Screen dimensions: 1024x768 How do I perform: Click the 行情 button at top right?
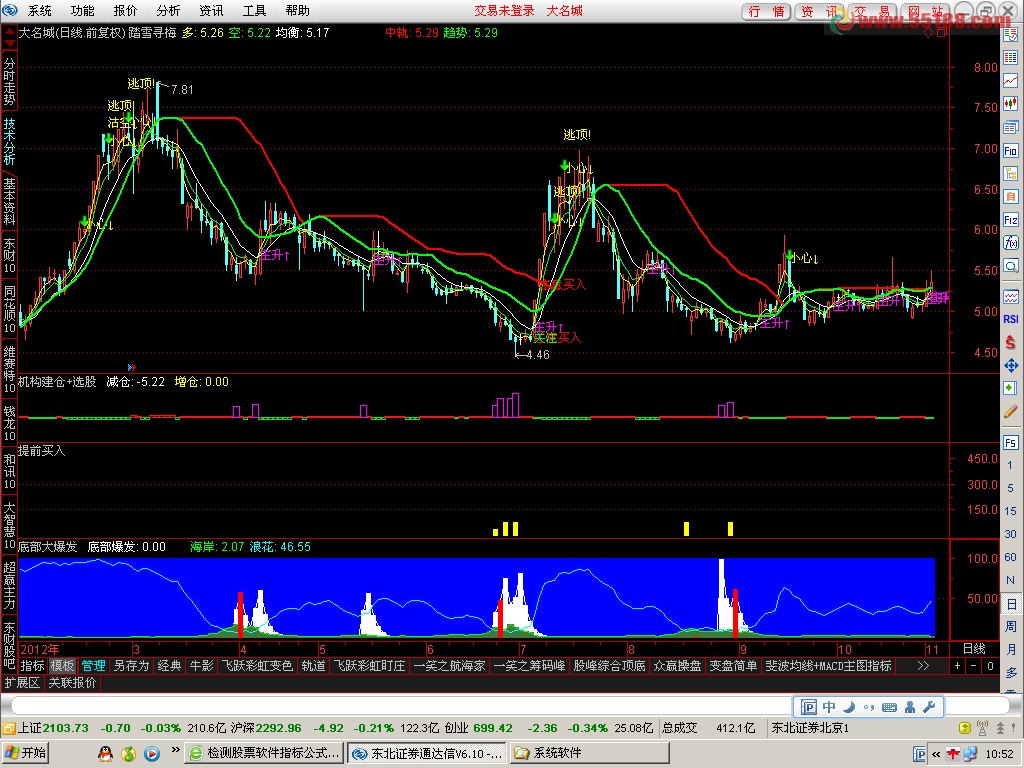pos(766,12)
